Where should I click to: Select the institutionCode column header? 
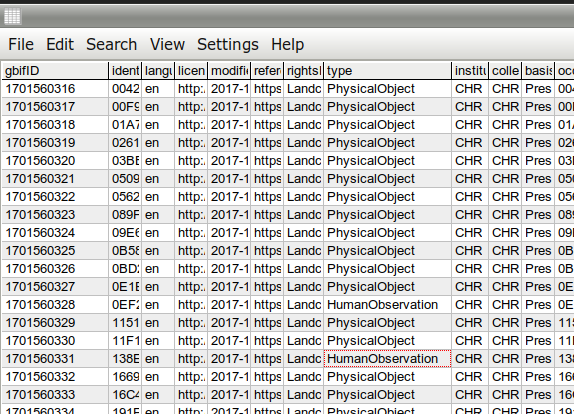pyautogui.click(x=470, y=71)
